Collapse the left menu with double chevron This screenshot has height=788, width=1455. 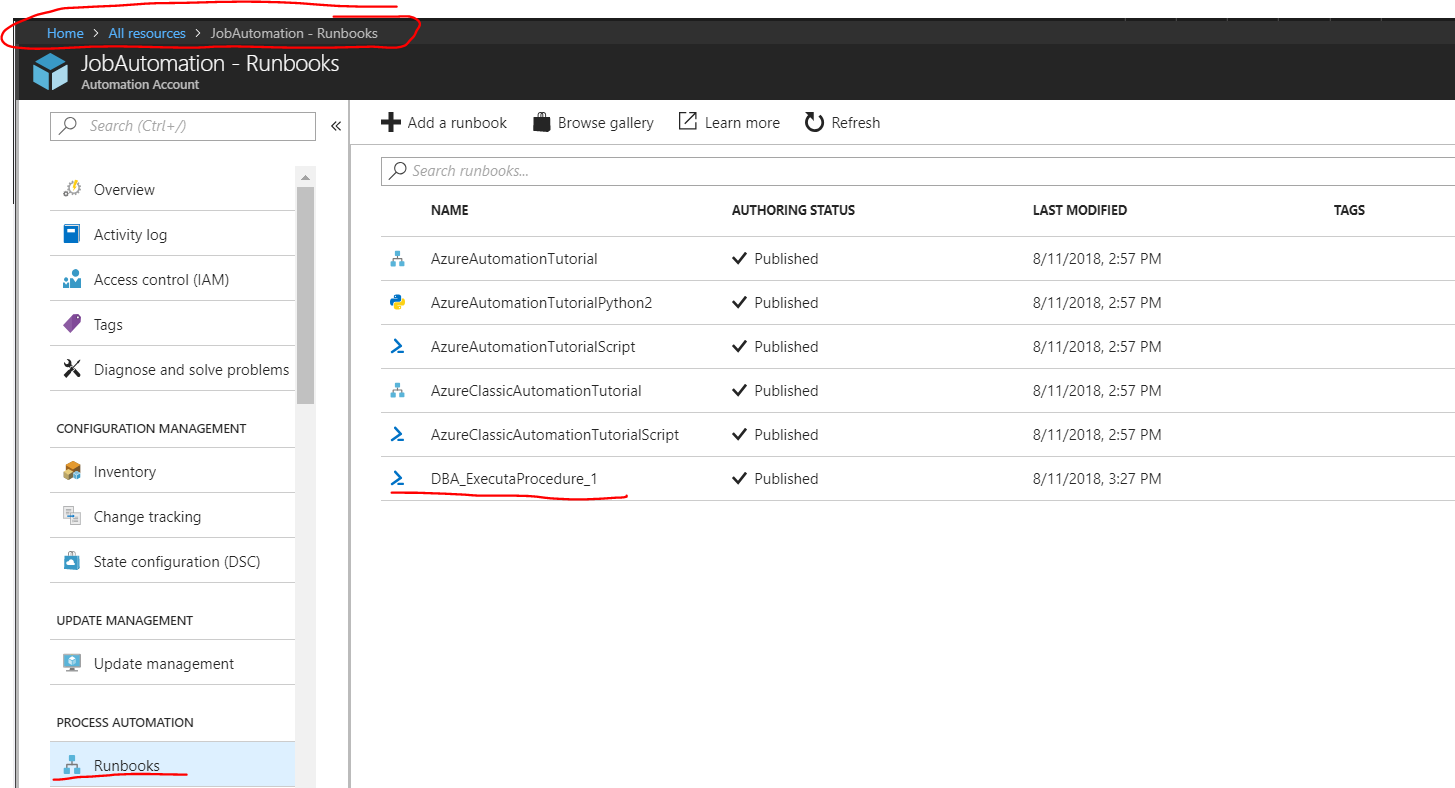pyautogui.click(x=336, y=126)
